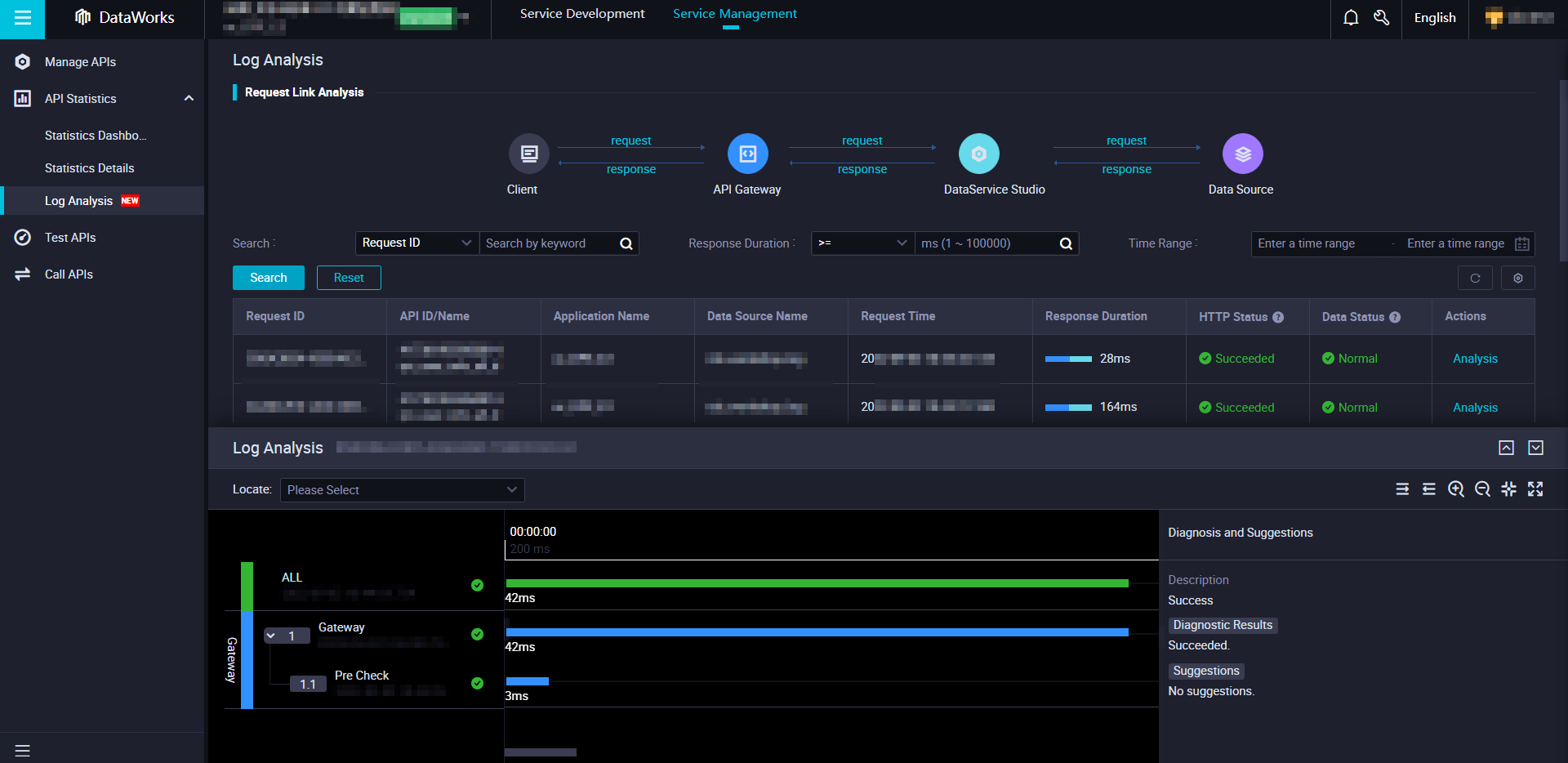Collapse the log panel downward
The height and width of the screenshot is (763, 1568).
pyautogui.click(x=1535, y=448)
